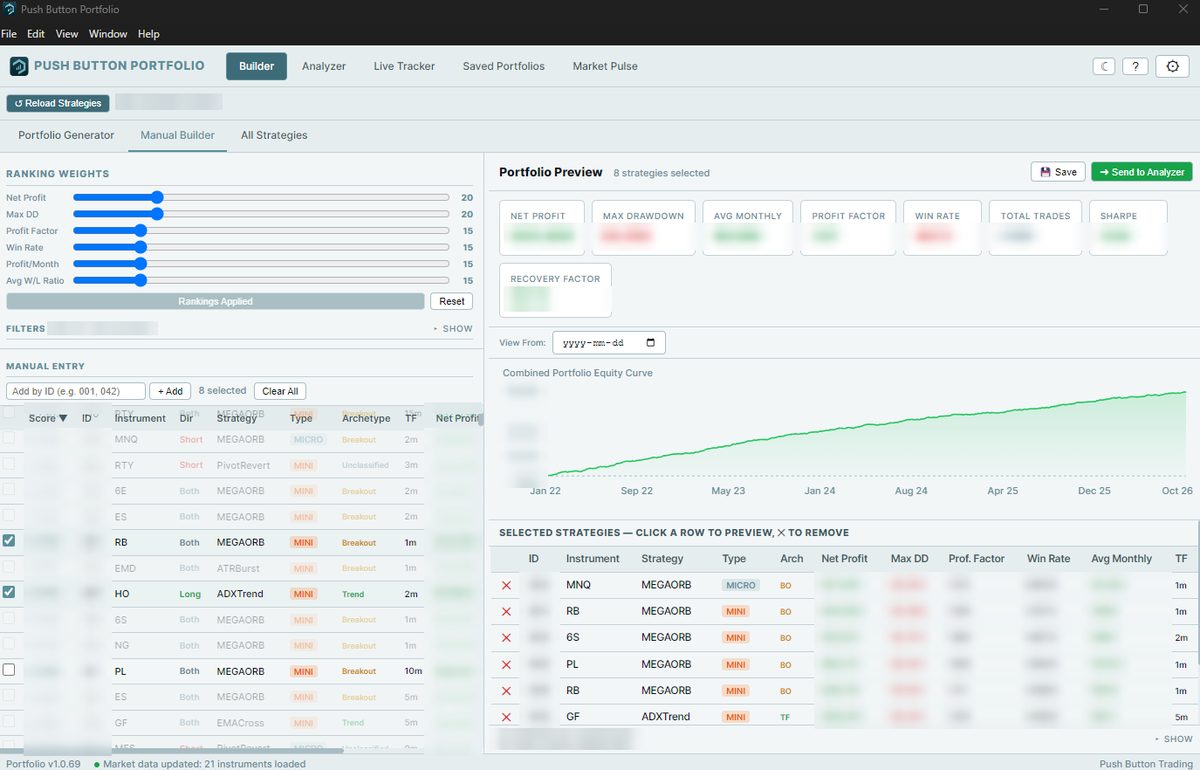
Task: Tick the NG MEGAORB row checkbox
Action: [x=9, y=644]
